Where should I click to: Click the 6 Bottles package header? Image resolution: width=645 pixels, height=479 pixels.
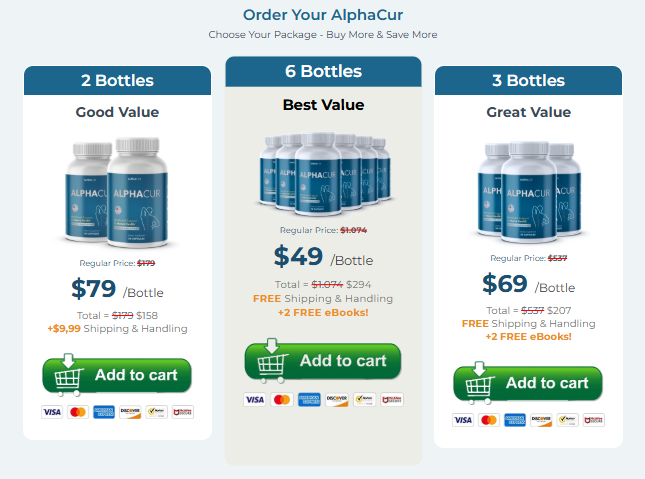(323, 72)
